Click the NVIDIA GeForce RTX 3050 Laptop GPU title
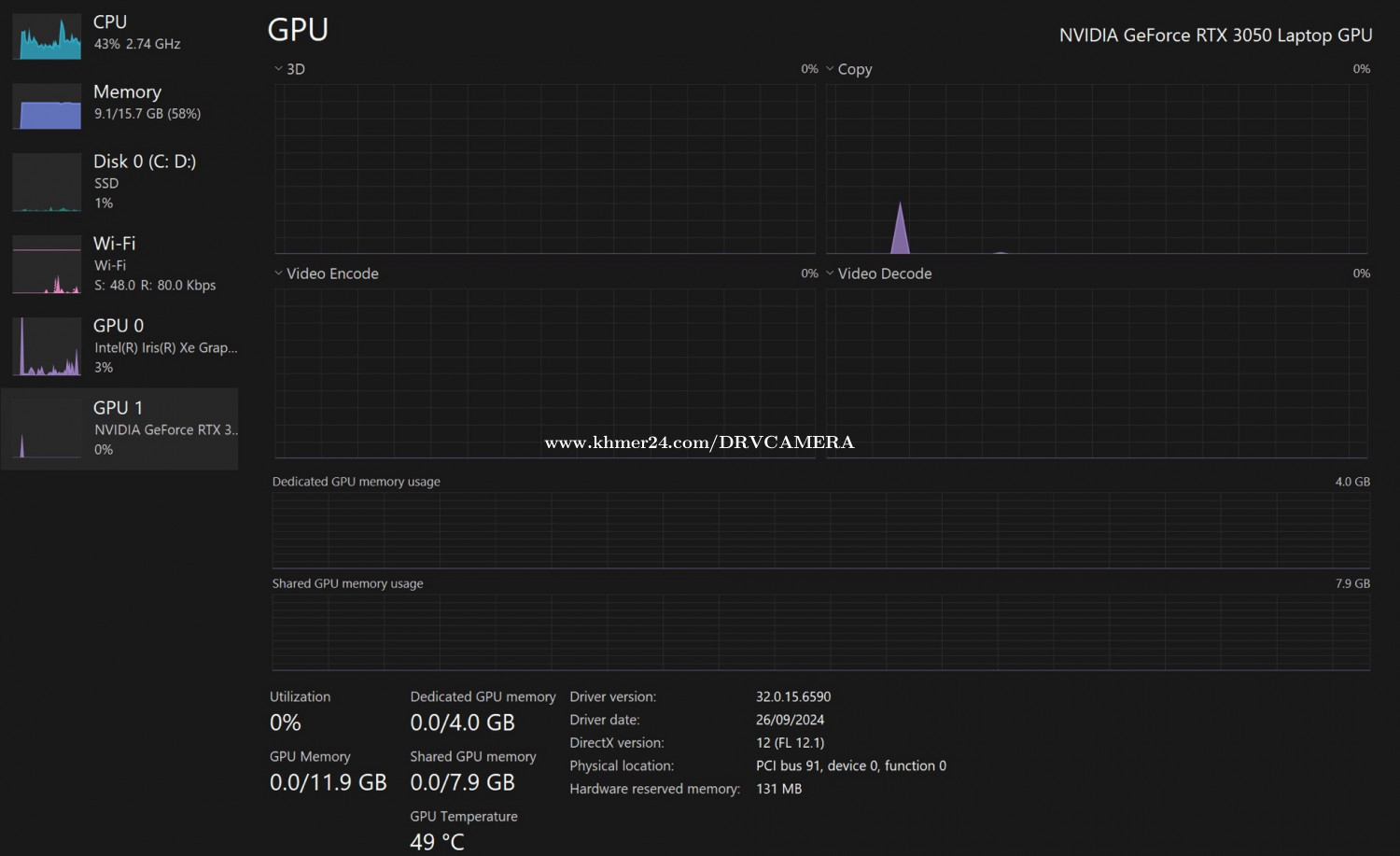This screenshot has width=1400, height=856. click(x=1215, y=35)
